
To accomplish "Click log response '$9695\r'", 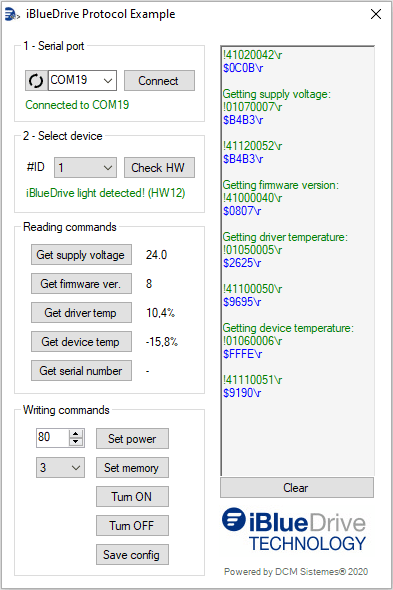I will click(x=242, y=302).
